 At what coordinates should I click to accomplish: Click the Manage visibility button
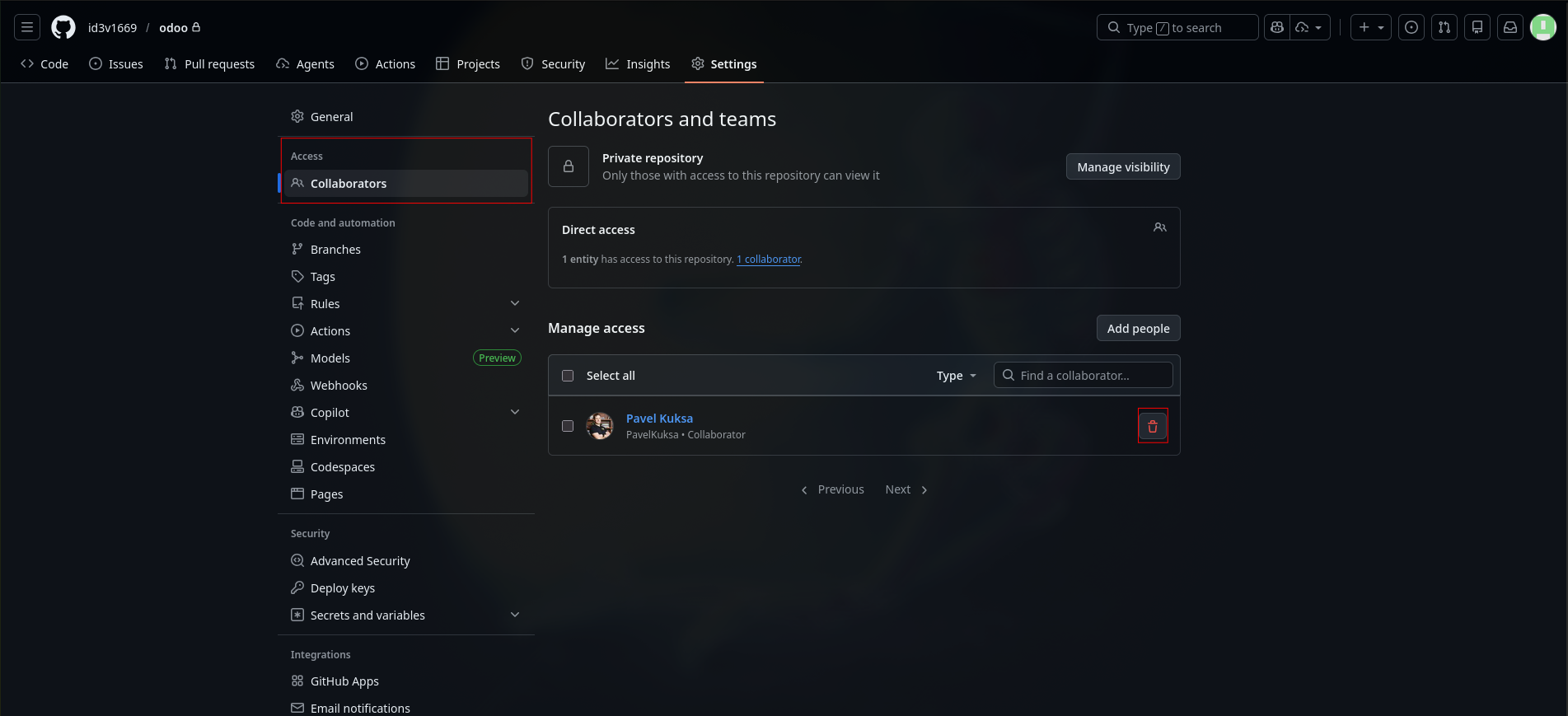1123,166
